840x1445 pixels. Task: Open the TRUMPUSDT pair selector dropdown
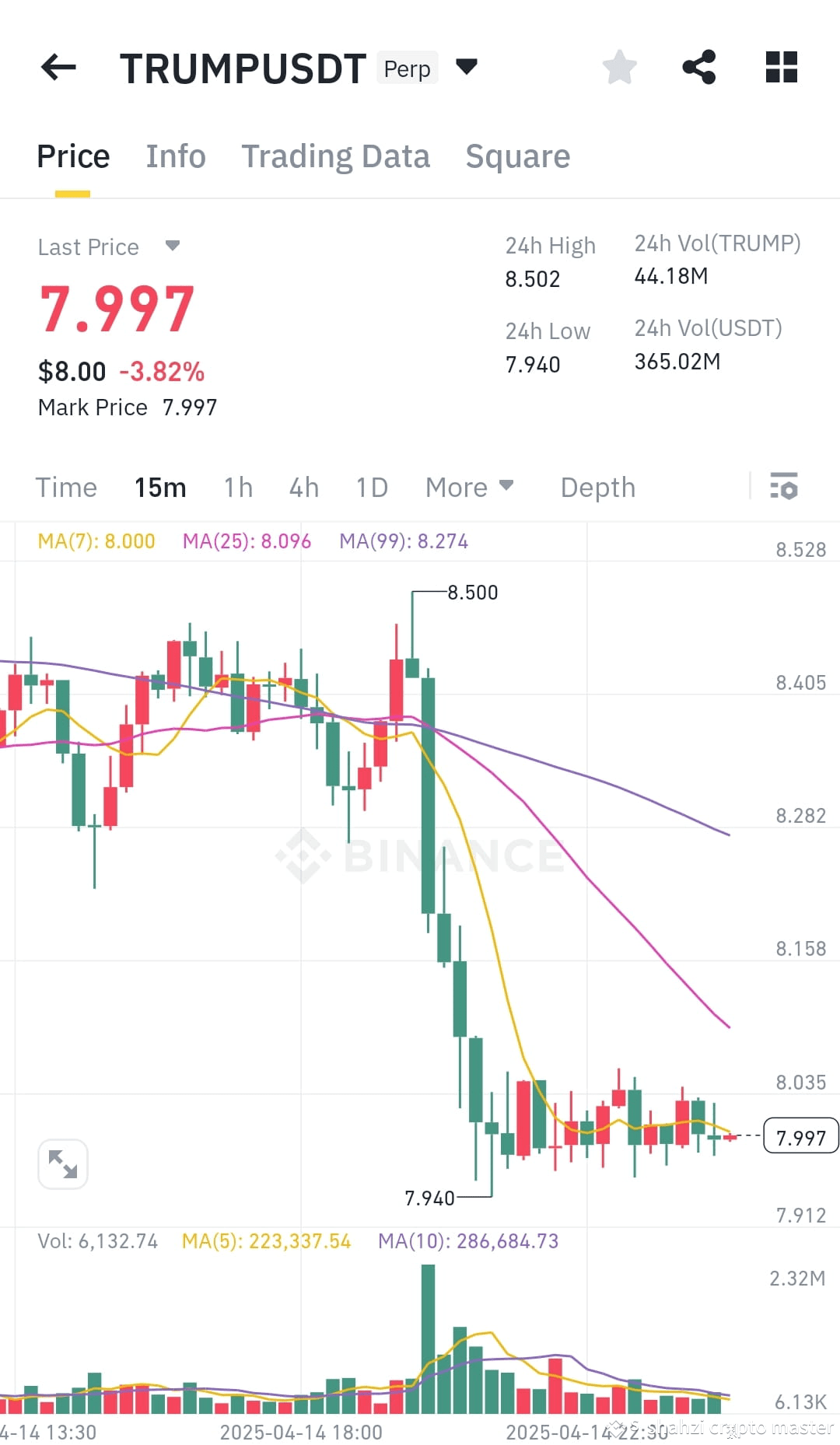[467, 68]
